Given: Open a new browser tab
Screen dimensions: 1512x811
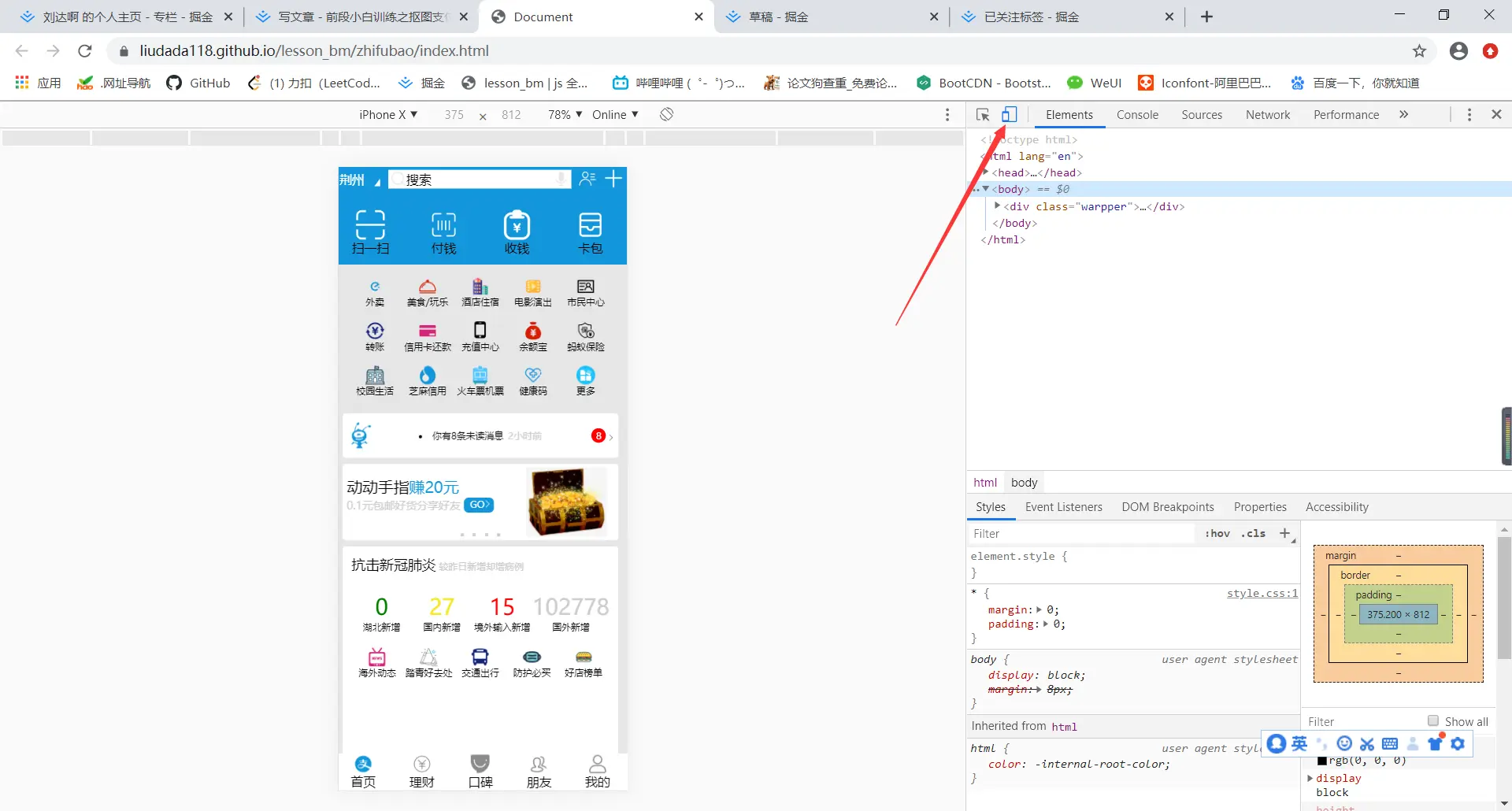Looking at the screenshot, I should point(1206,17).
